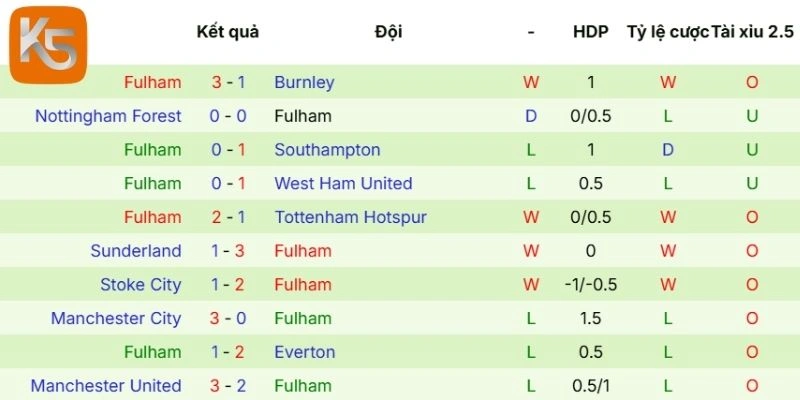Click the 0 - 0 score in Nottingham Forest row
This screenshot has height=400, width=800.
(228, 116)
